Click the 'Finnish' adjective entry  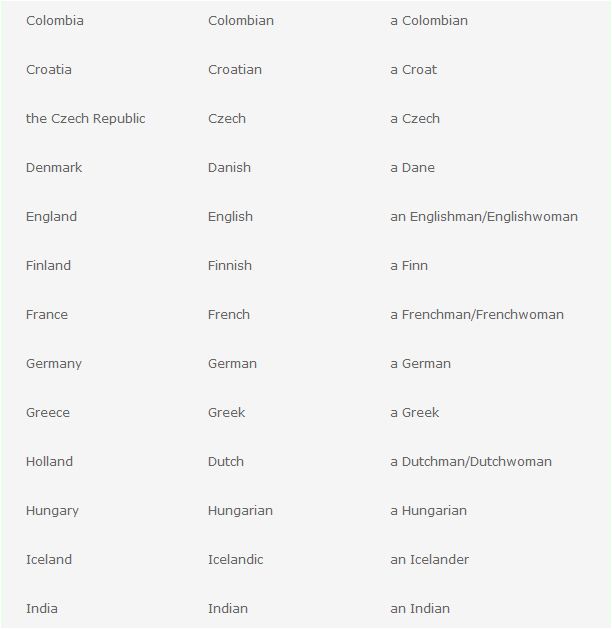[x=230, y=266]
